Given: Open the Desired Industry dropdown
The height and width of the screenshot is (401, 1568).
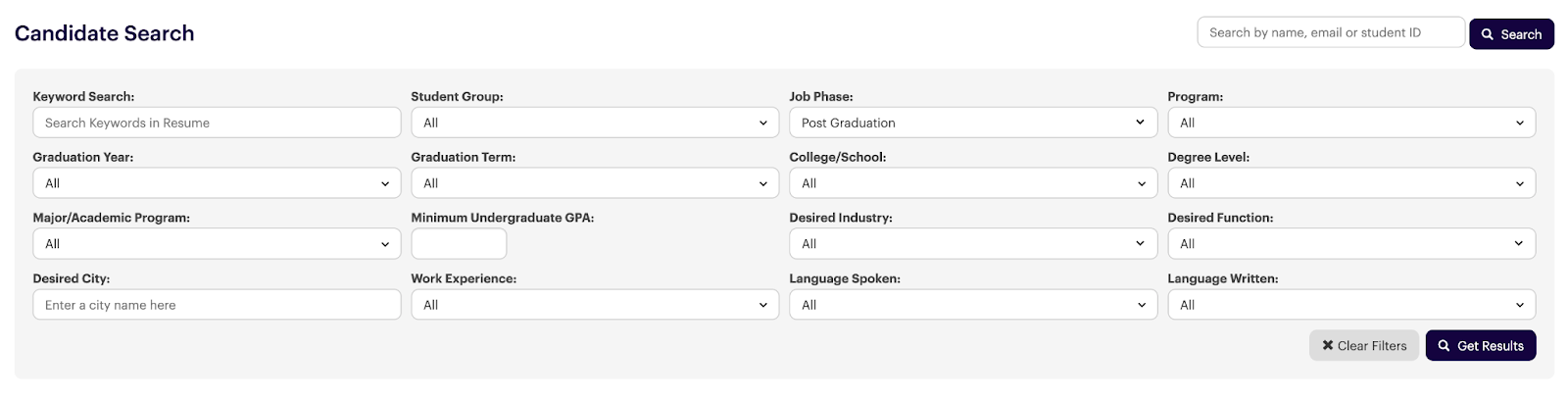Looking at the screenshot, I should click(x=973, y=244).
